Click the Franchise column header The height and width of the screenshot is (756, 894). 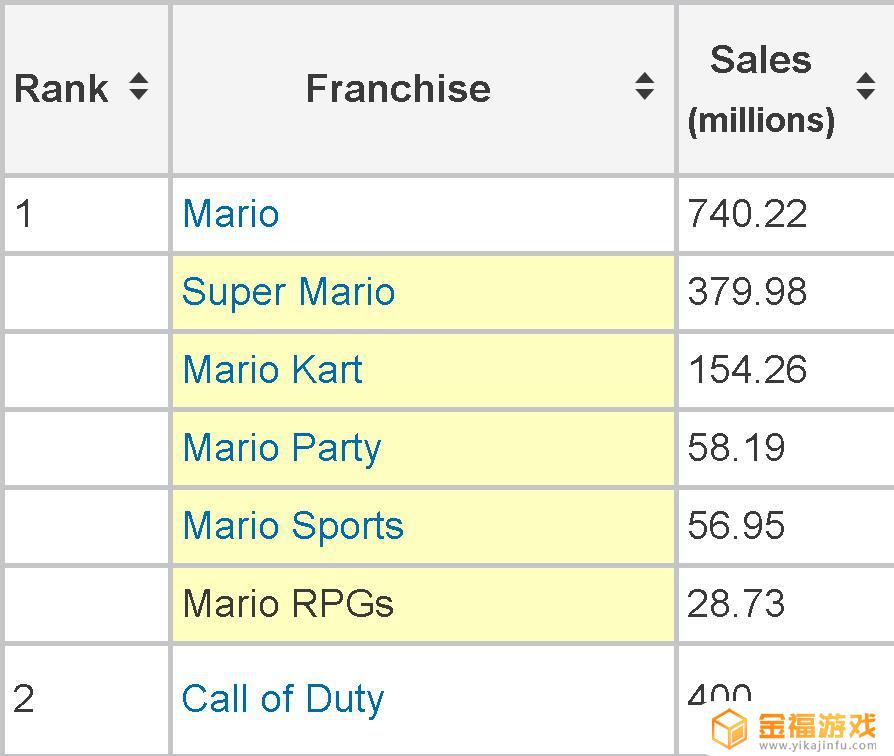pos(424,89)
